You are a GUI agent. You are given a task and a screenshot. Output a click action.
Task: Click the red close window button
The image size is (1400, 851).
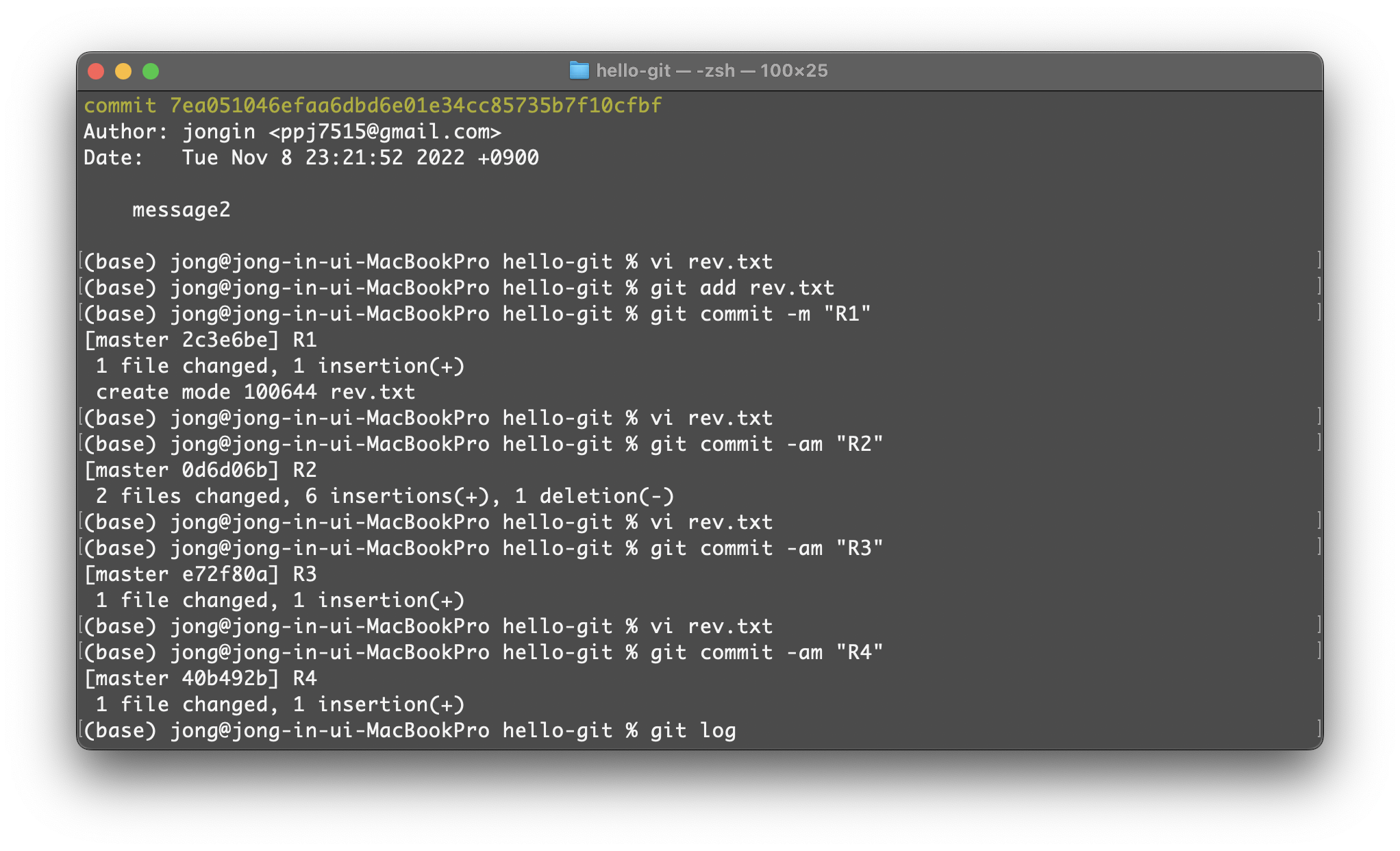coord(96,71)
